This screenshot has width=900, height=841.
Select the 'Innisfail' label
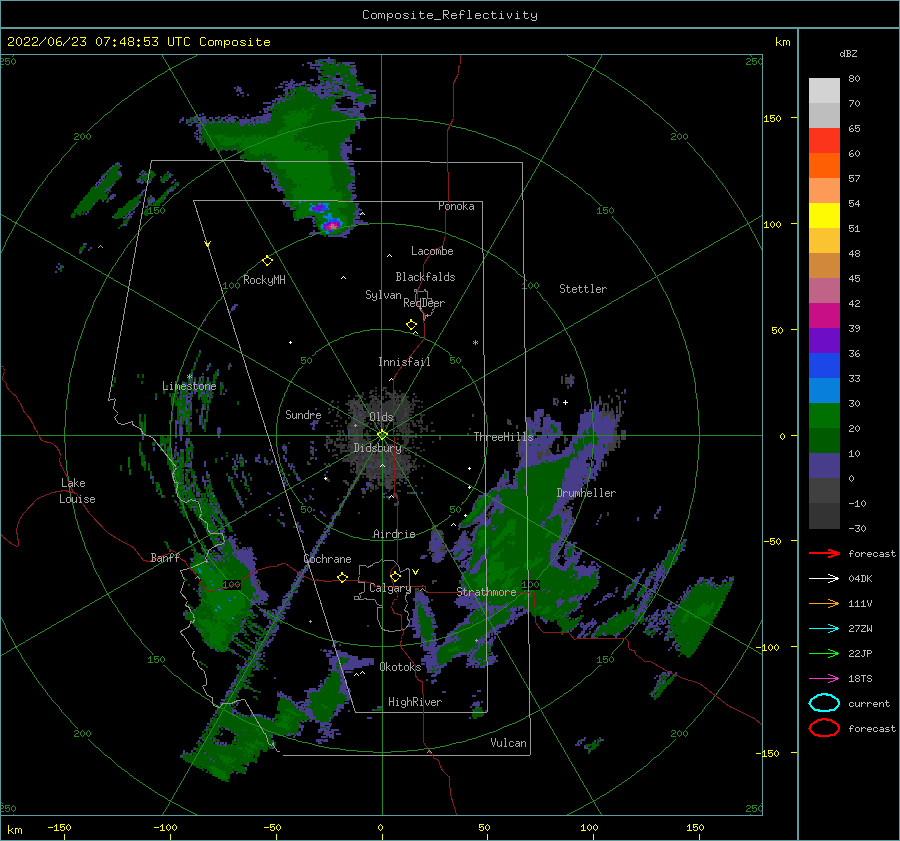coord(404,362)
